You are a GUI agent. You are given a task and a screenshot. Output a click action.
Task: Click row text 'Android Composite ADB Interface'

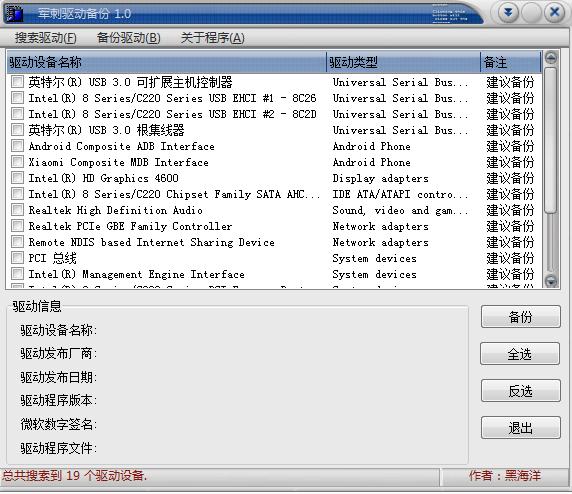[121, 146]
